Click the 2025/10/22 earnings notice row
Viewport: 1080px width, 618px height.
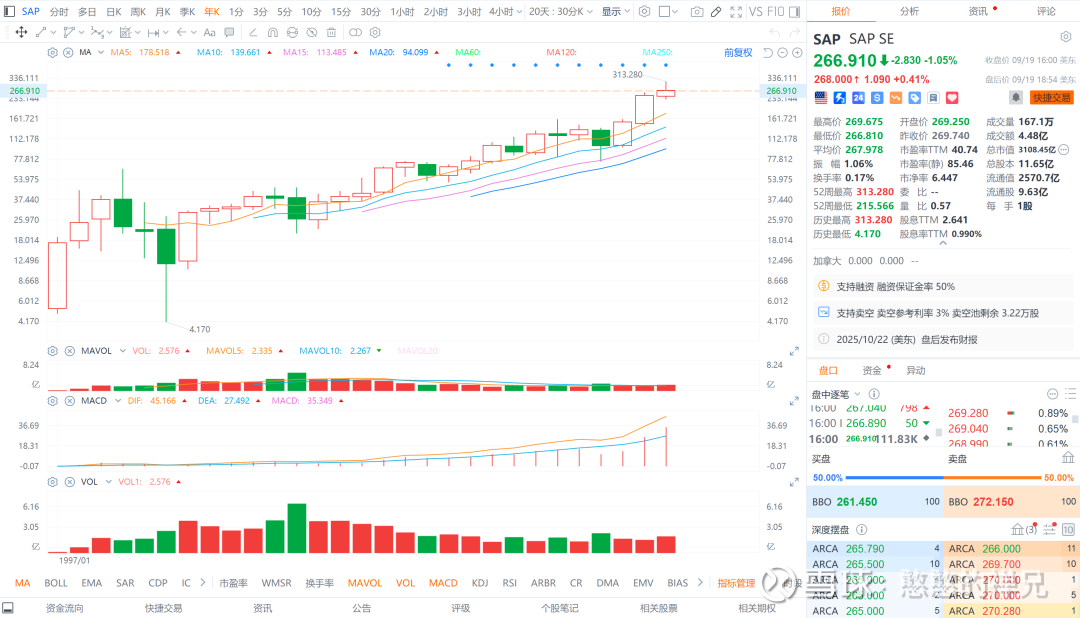click(x=943, y=339)
